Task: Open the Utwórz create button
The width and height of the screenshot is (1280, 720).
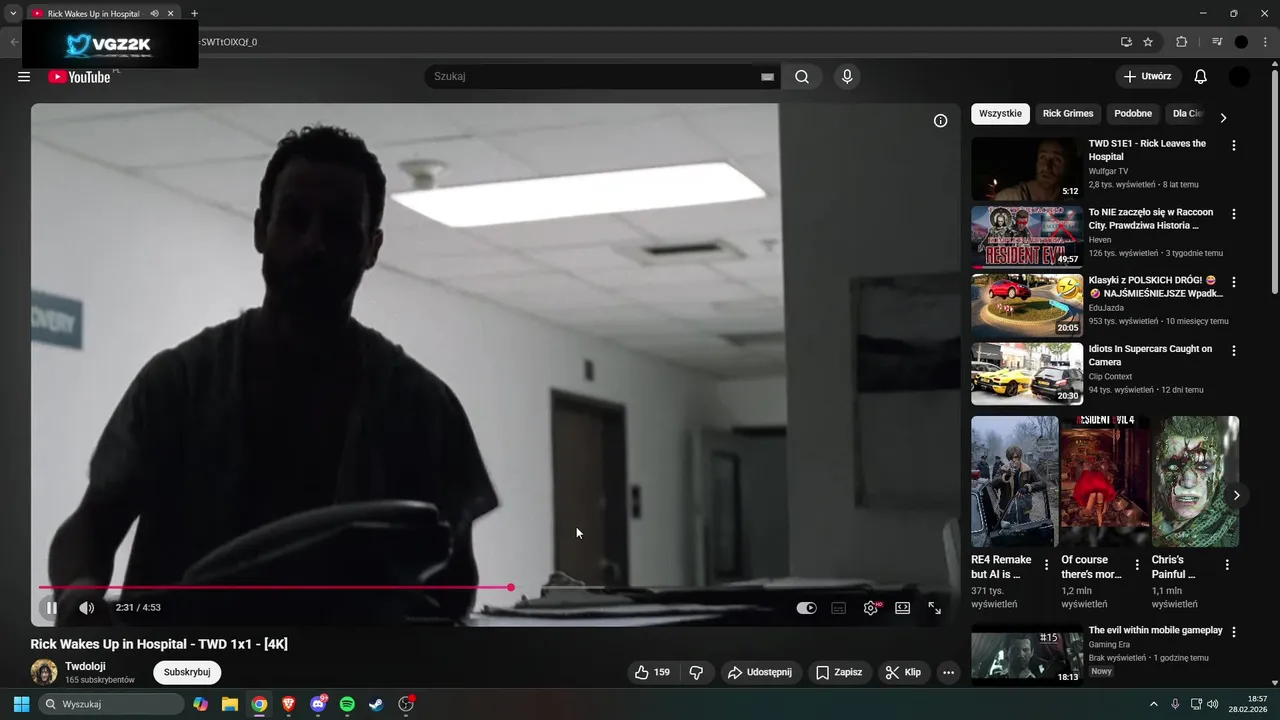Action: click(x=1148, y=77)
